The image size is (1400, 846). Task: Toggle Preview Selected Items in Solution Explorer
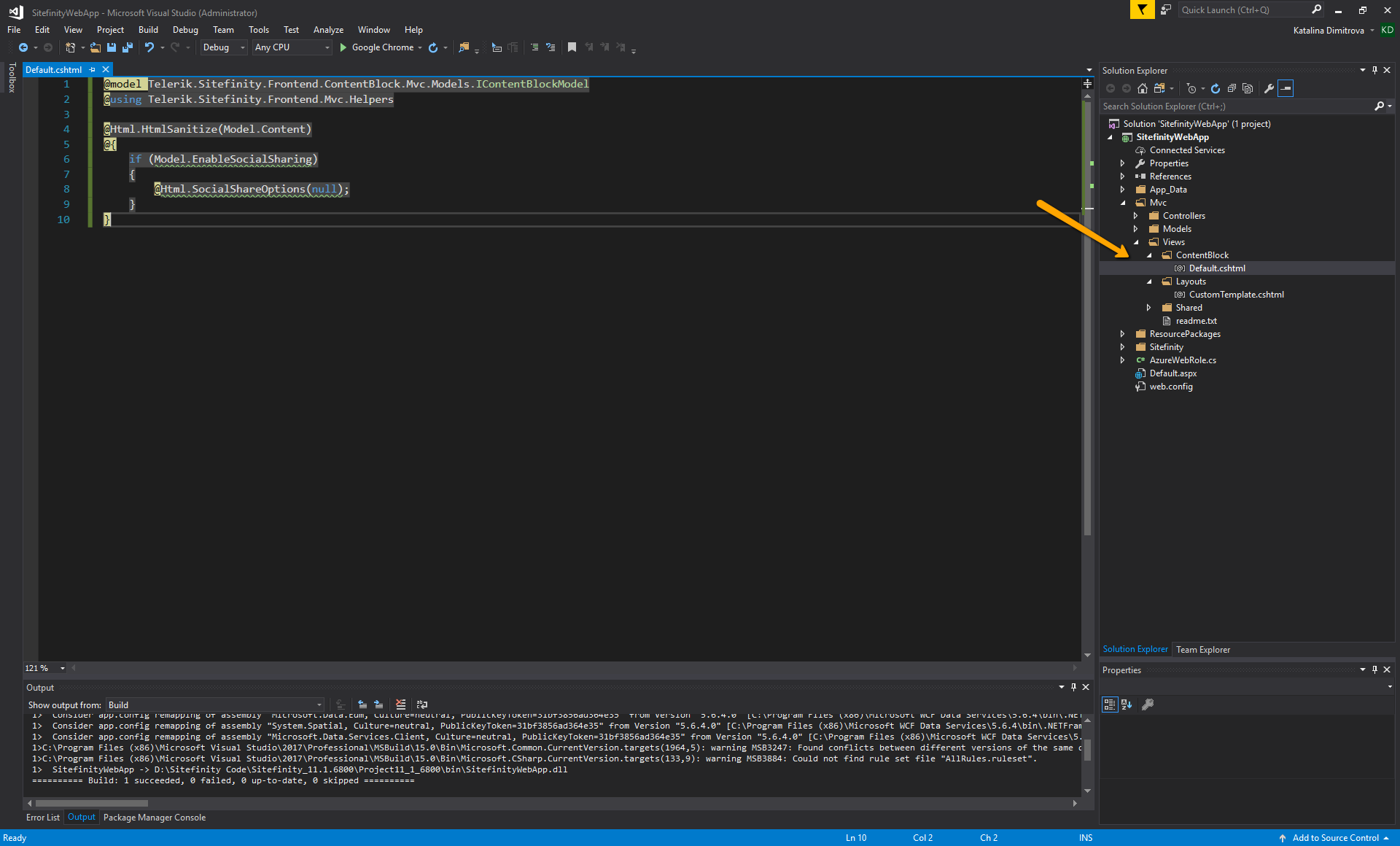(1286, 88)
